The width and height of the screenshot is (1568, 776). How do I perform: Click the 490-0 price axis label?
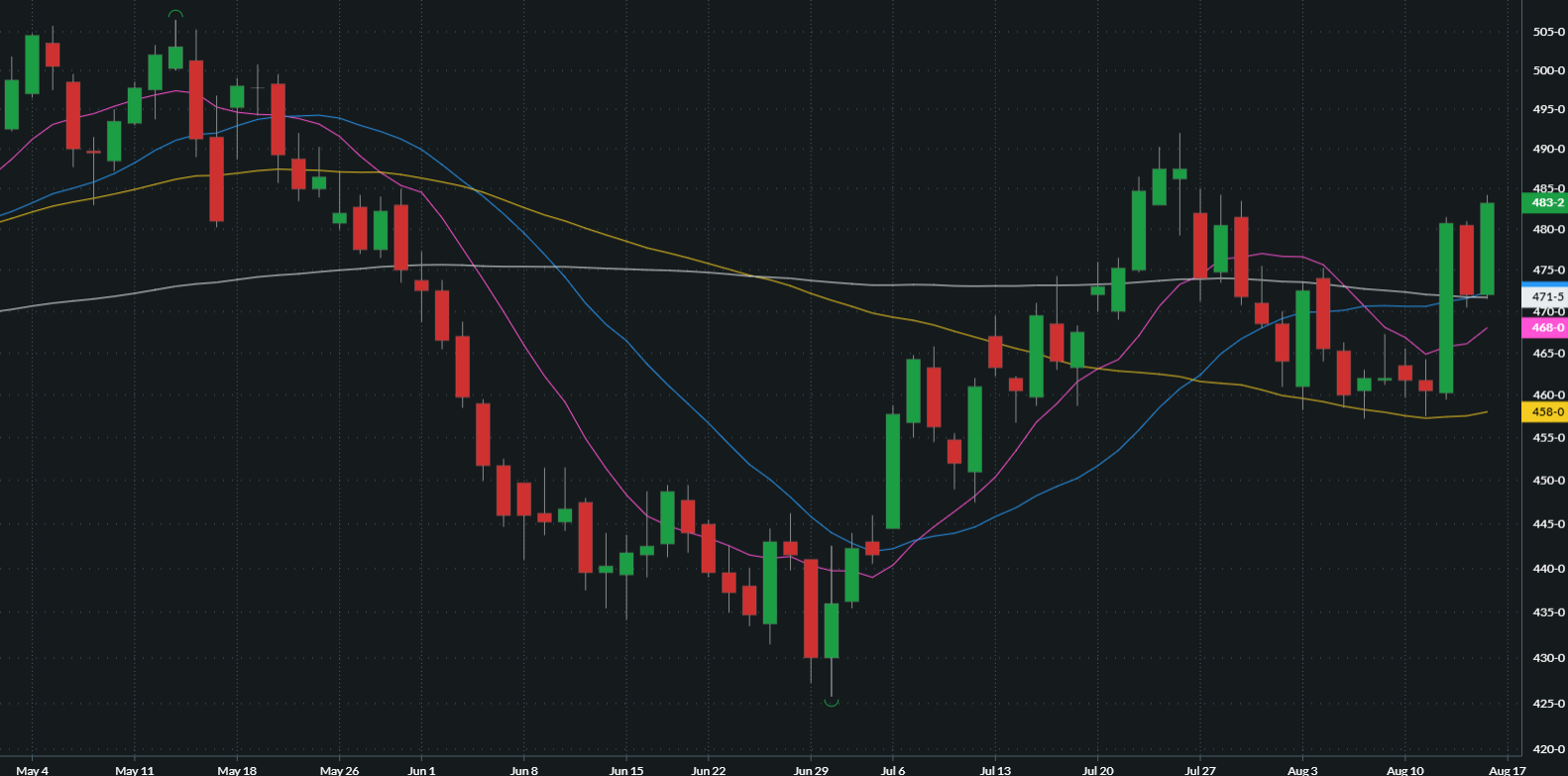click(1548, 149)
